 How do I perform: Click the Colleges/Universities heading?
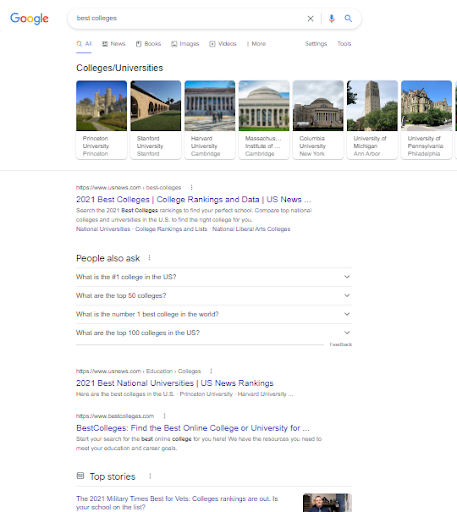(120, 68)
